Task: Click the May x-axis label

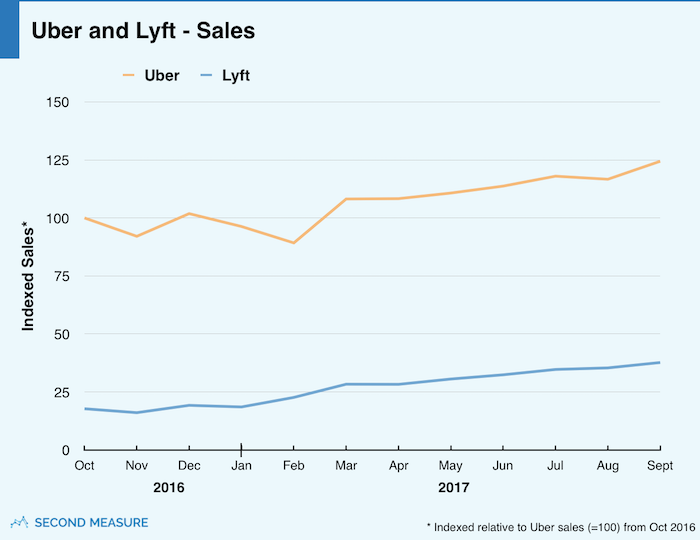Action: coord(450,465)
